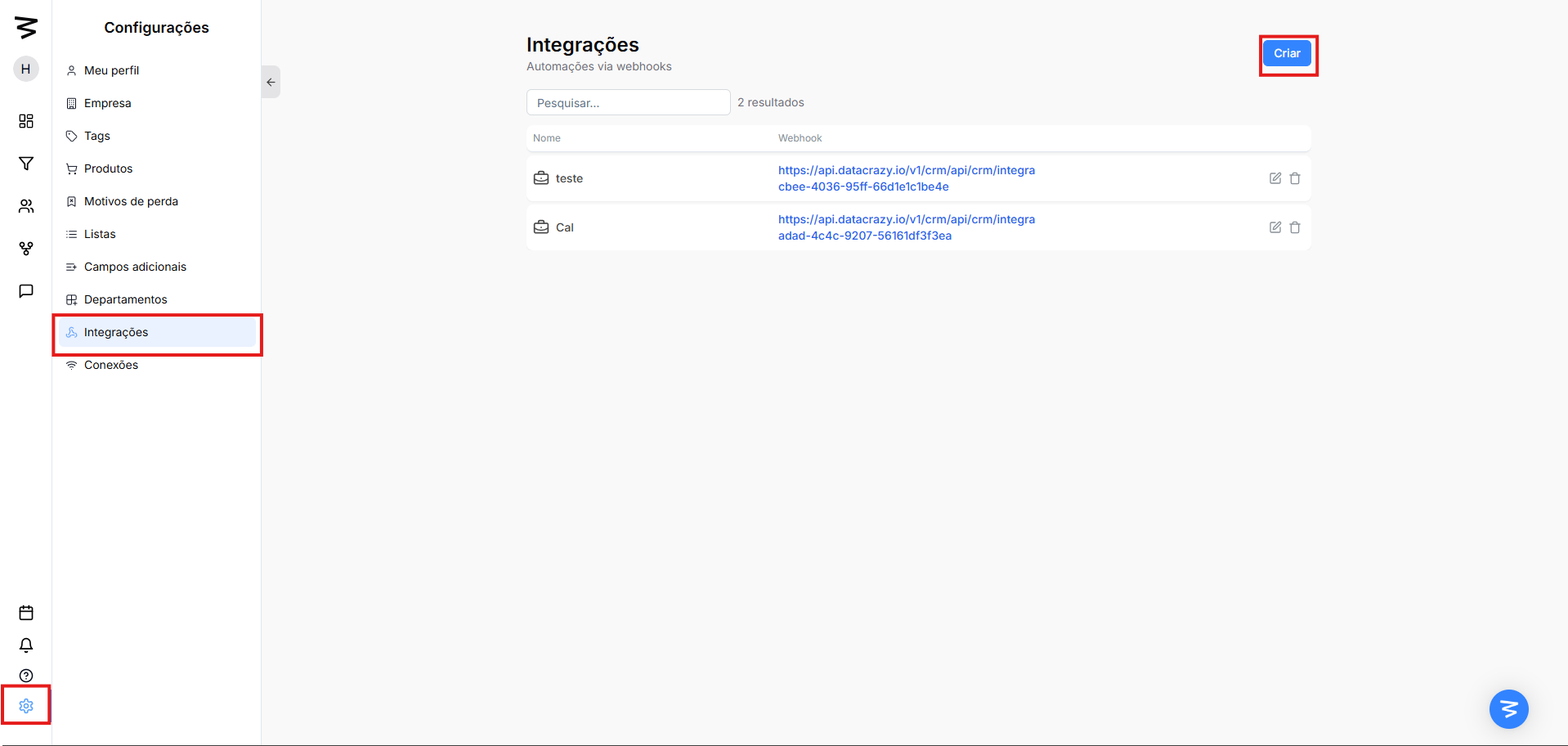1568x746 pixels.
Task: Open Motivos de perda settings
Action: click(x=157, y=201)
